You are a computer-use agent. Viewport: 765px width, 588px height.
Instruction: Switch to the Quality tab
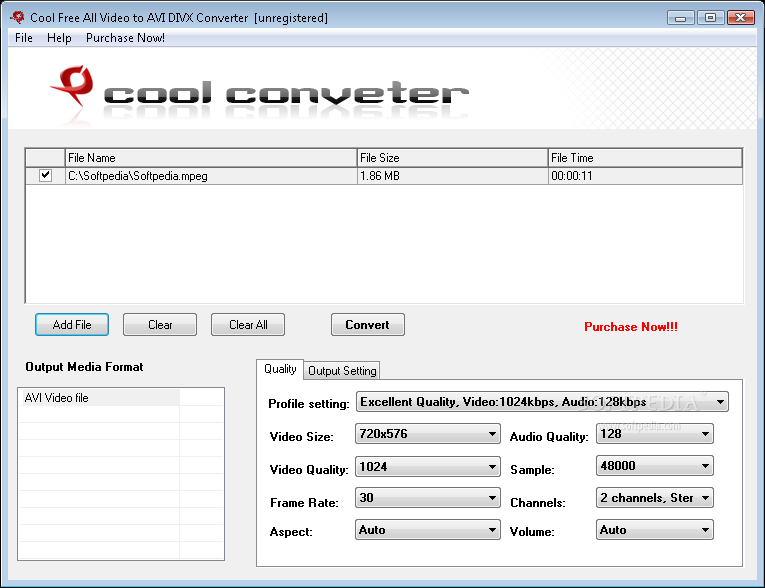coord(280,369)
